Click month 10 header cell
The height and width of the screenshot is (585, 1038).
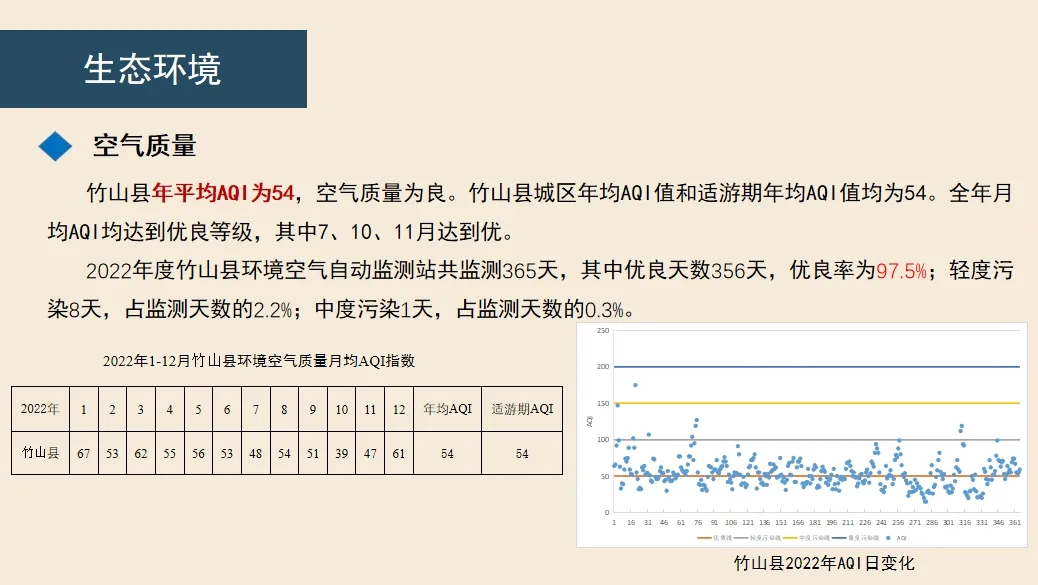342,409
